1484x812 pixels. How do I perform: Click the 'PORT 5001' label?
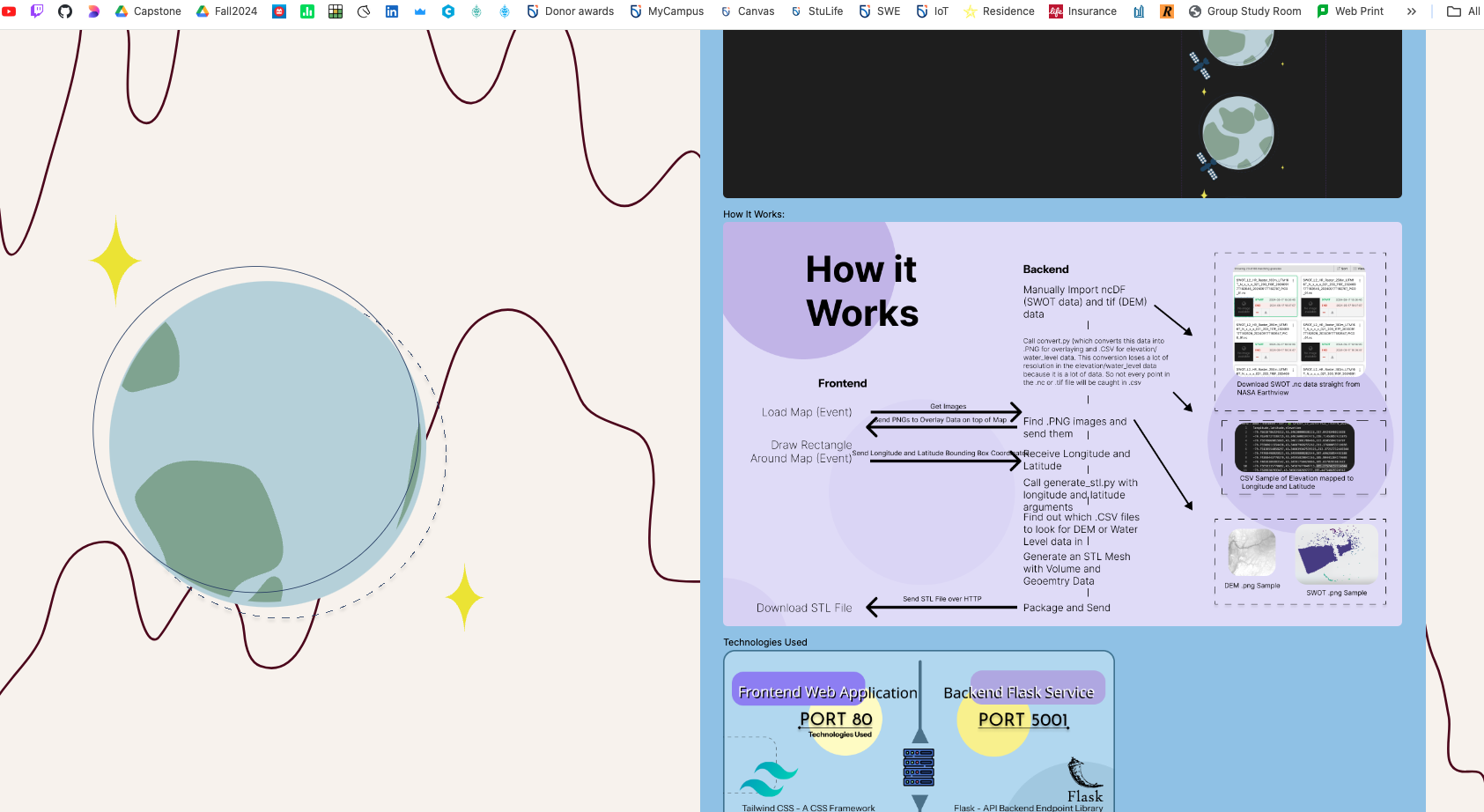pos(1023,720)
